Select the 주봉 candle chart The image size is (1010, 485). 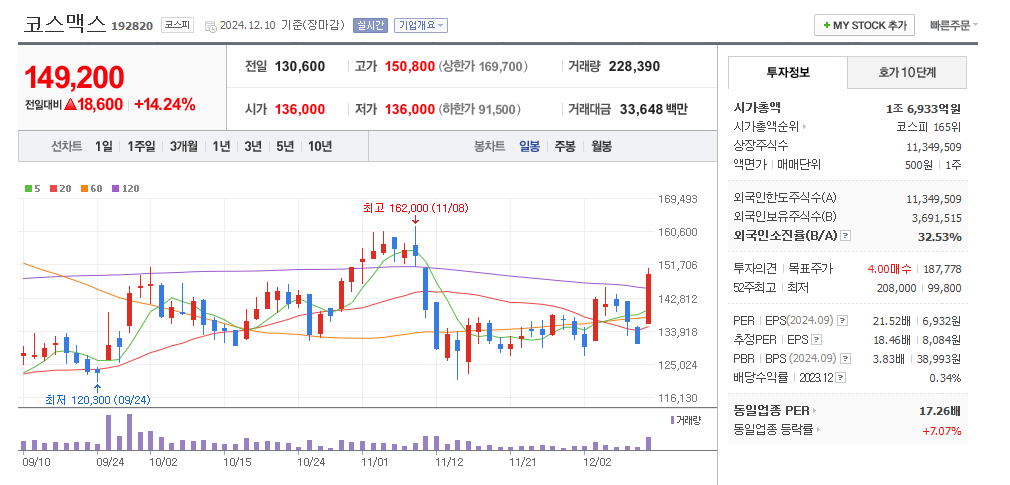pos(565,146)
